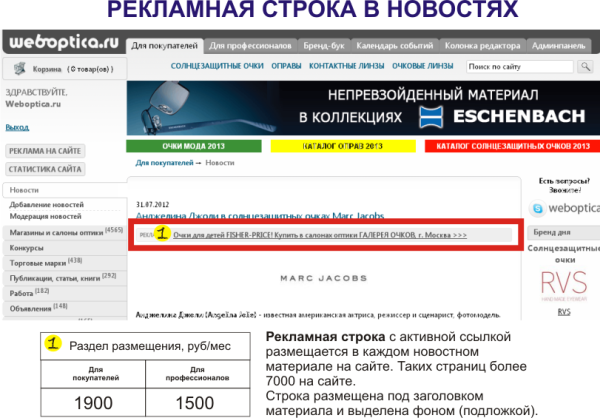Open Объявления sidebar section
The width and height of the screenshot is (600, 418).
[65, 308]
